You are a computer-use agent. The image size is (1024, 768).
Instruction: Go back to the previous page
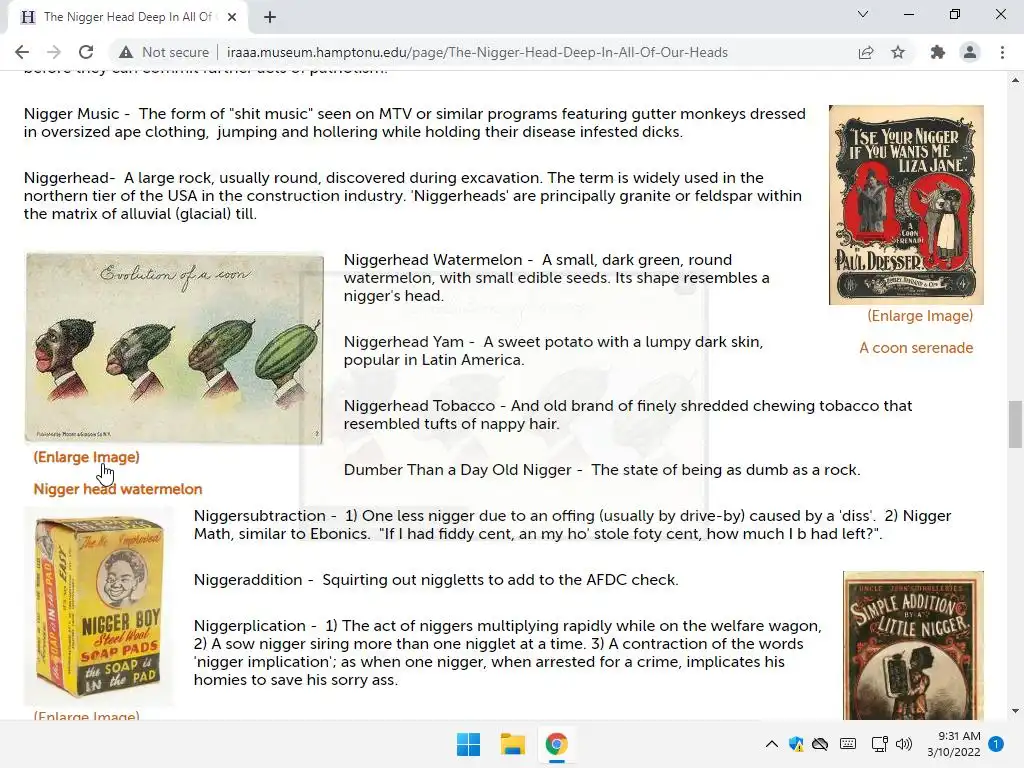(x=22, y=52)
